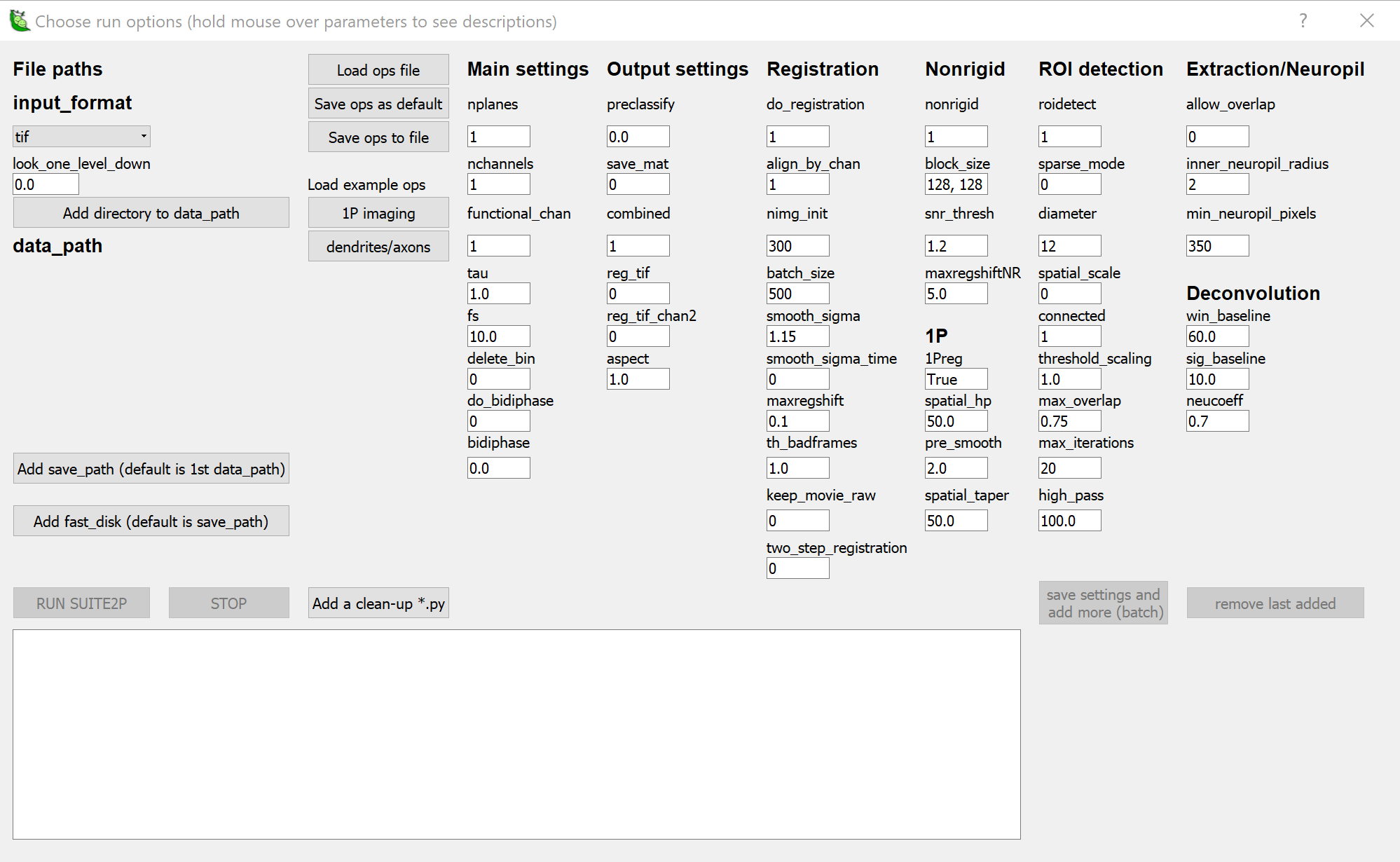
Task: Select the 1P imaging preset
Action: point(378,212)
